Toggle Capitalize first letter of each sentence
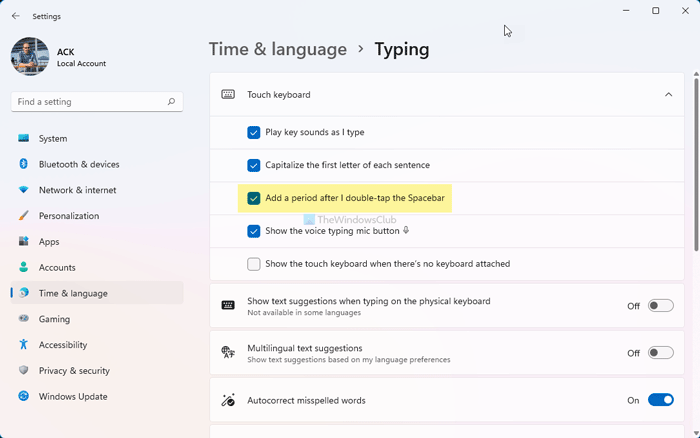The image size is (700, 438). (x=254, y=165)
